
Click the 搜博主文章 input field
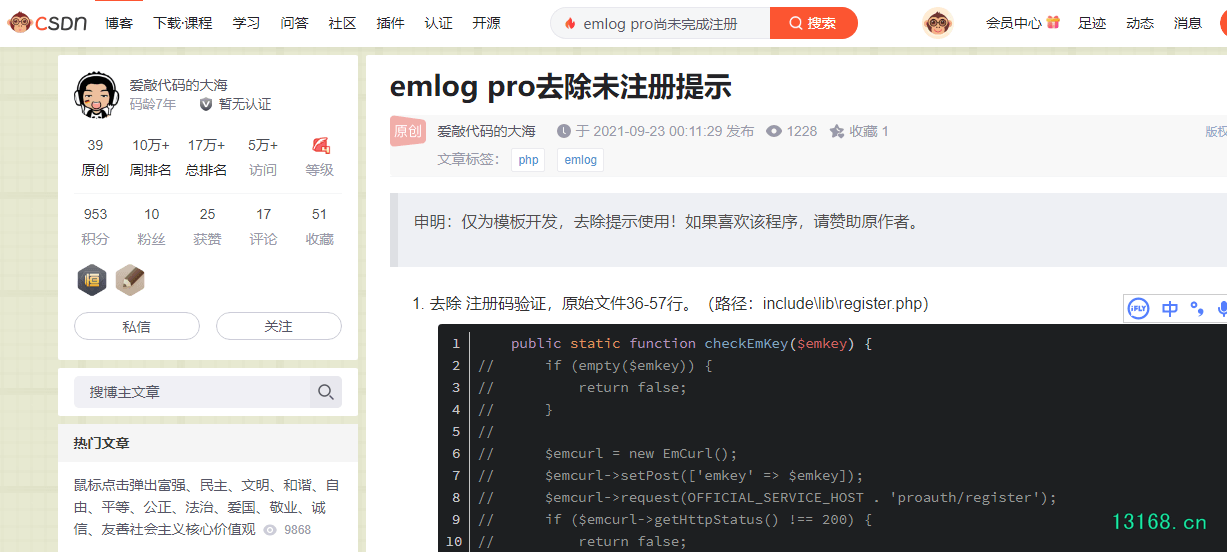(x=193, y=392)
